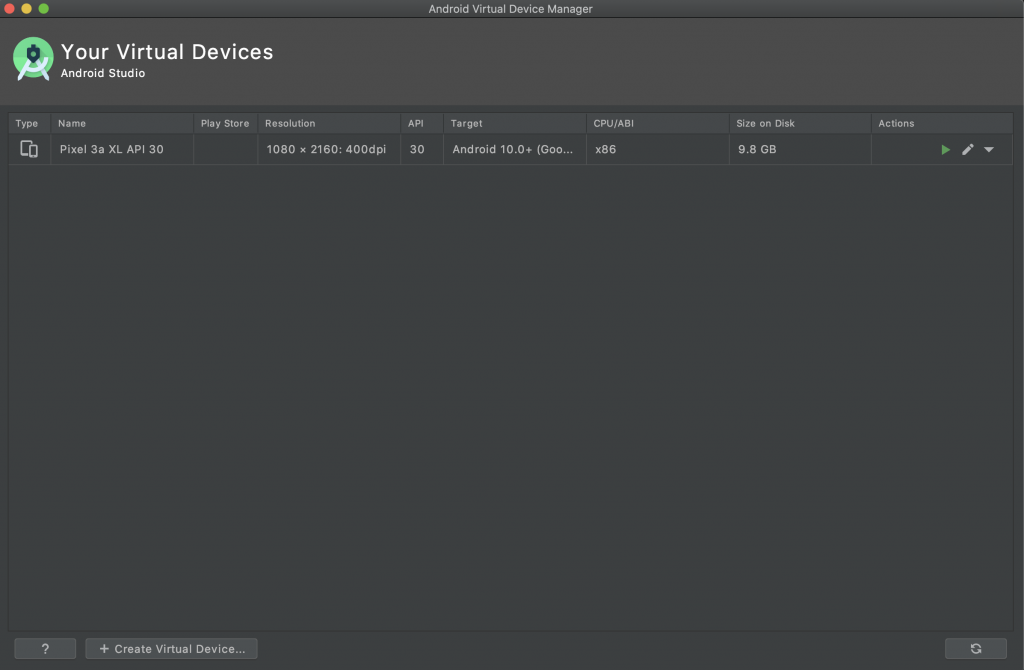Image resolution: width=1024 pixels, height=670 pixels.
Task: Click the Android 10.0+ target cell
Action: (515, 150)
